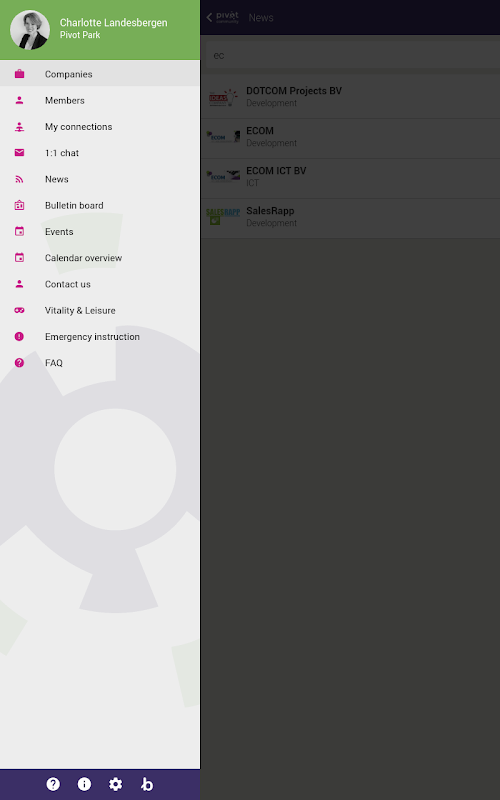
Task: Click the Bulletin board icon
Action: click(19, 205)
